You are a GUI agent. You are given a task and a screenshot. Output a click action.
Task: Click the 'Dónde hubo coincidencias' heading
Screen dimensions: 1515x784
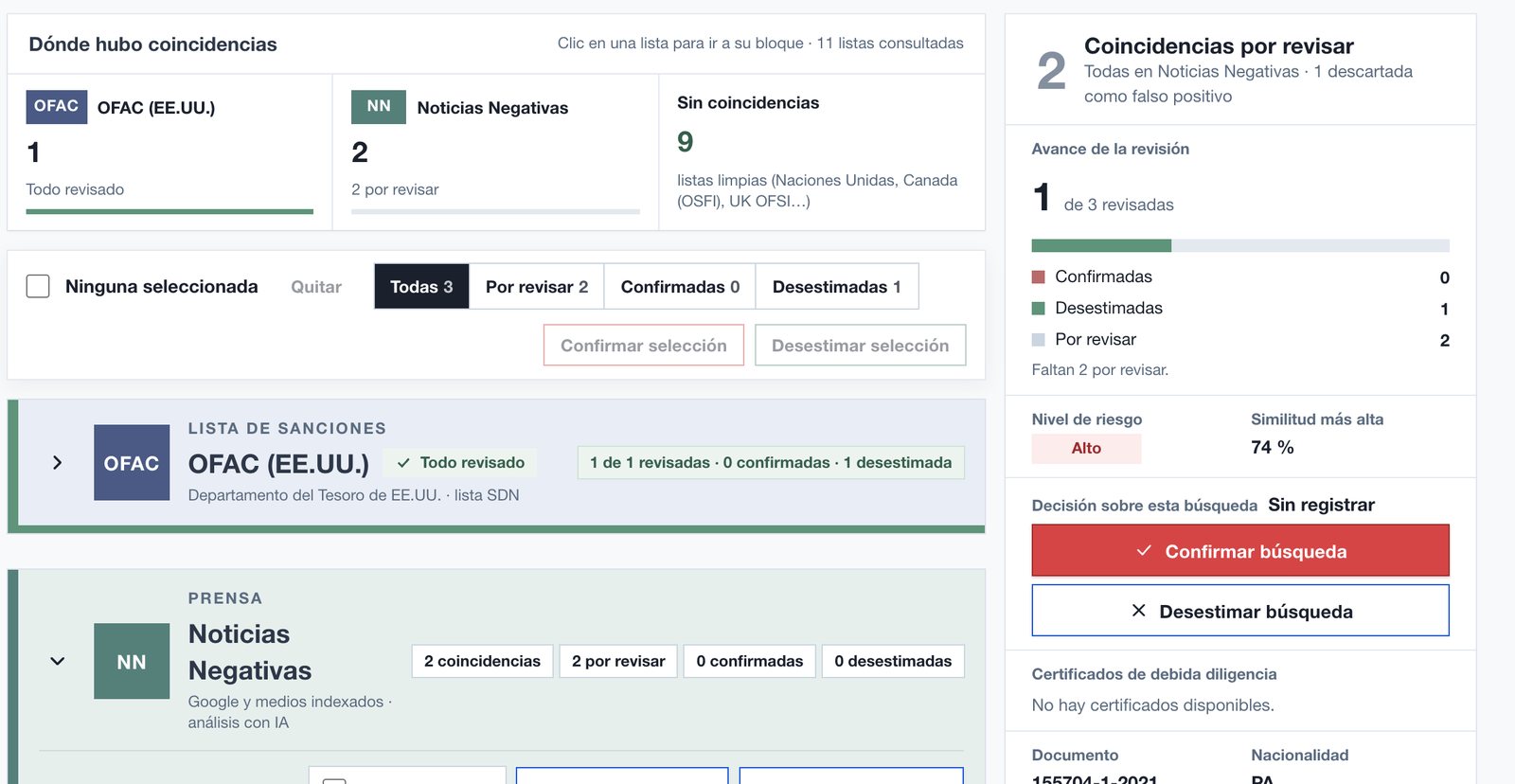coord(152,45)
